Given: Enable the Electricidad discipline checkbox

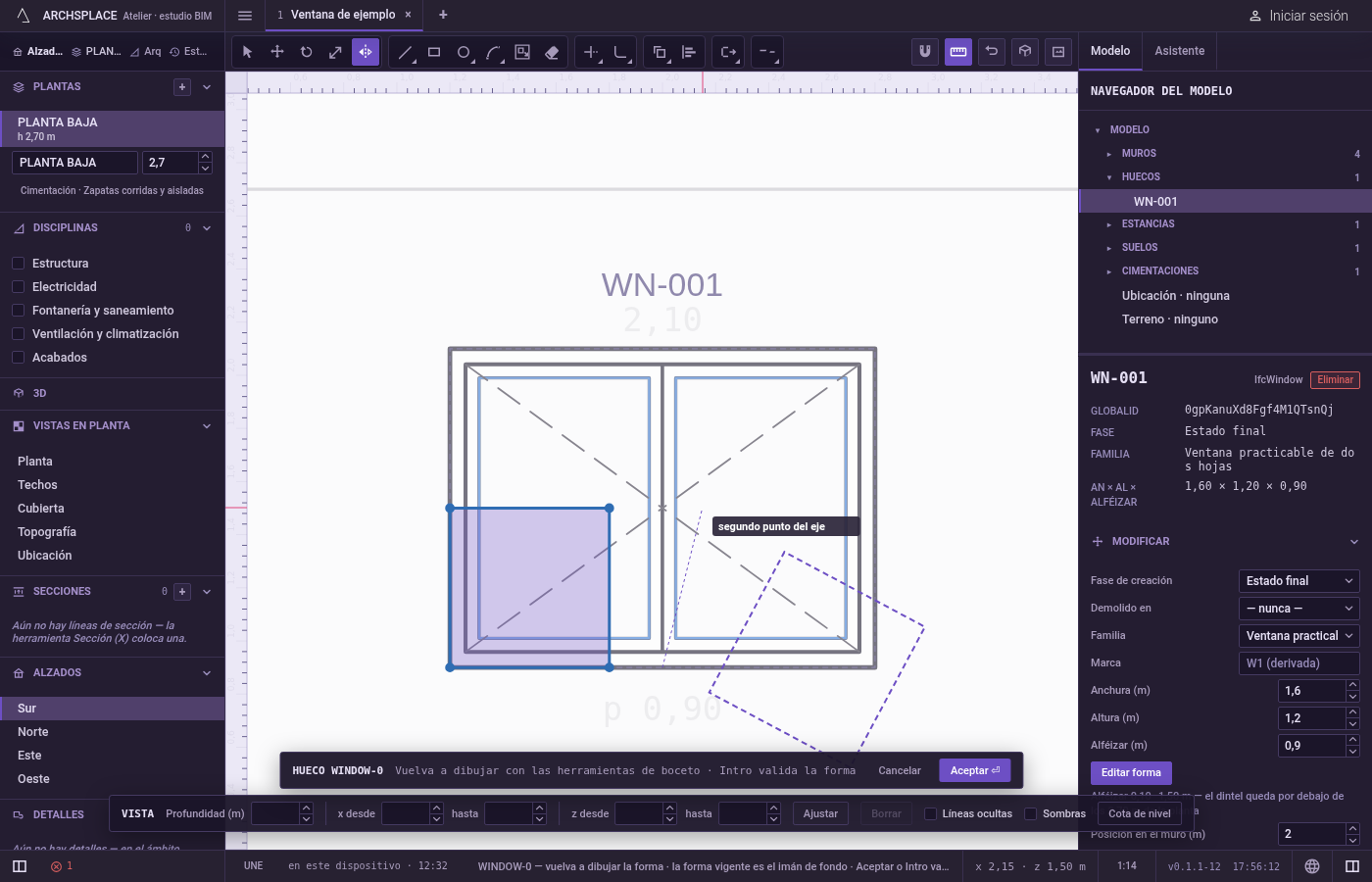Looking at the screenshot, I should pyautogui.click(x=18, y=287).
